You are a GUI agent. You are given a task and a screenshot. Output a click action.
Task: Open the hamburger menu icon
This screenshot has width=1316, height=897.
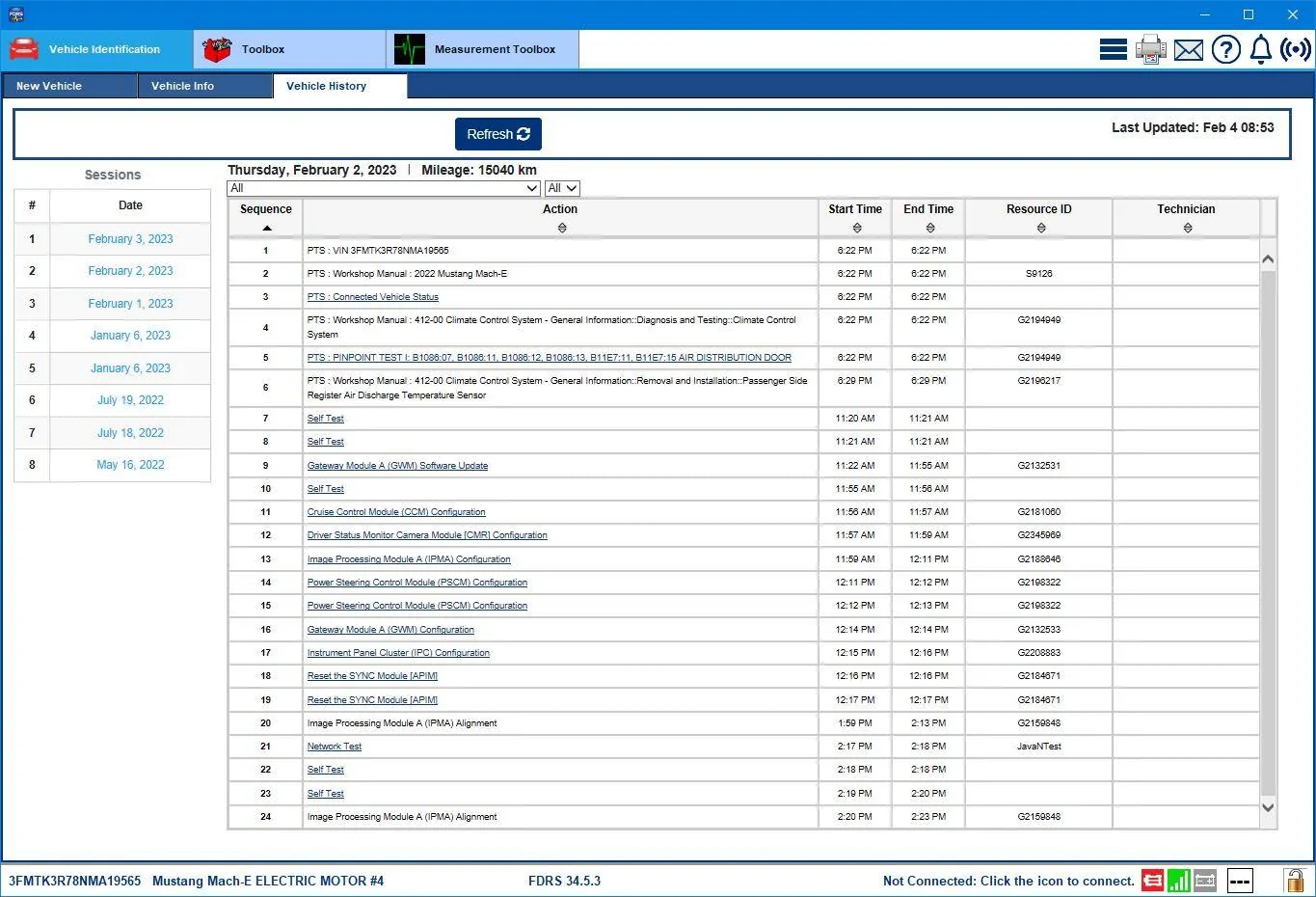(x=1114, y=49)
